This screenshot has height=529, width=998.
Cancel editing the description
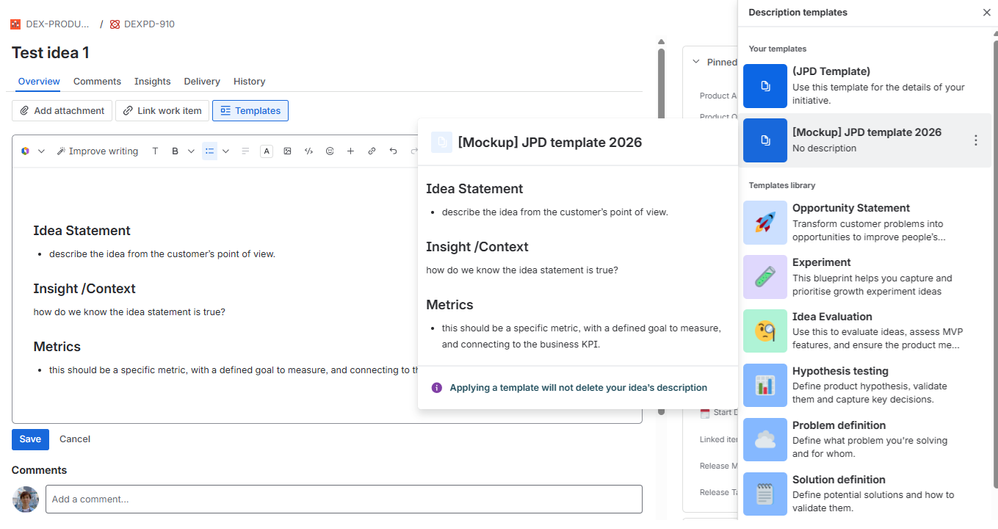point(74,439)
